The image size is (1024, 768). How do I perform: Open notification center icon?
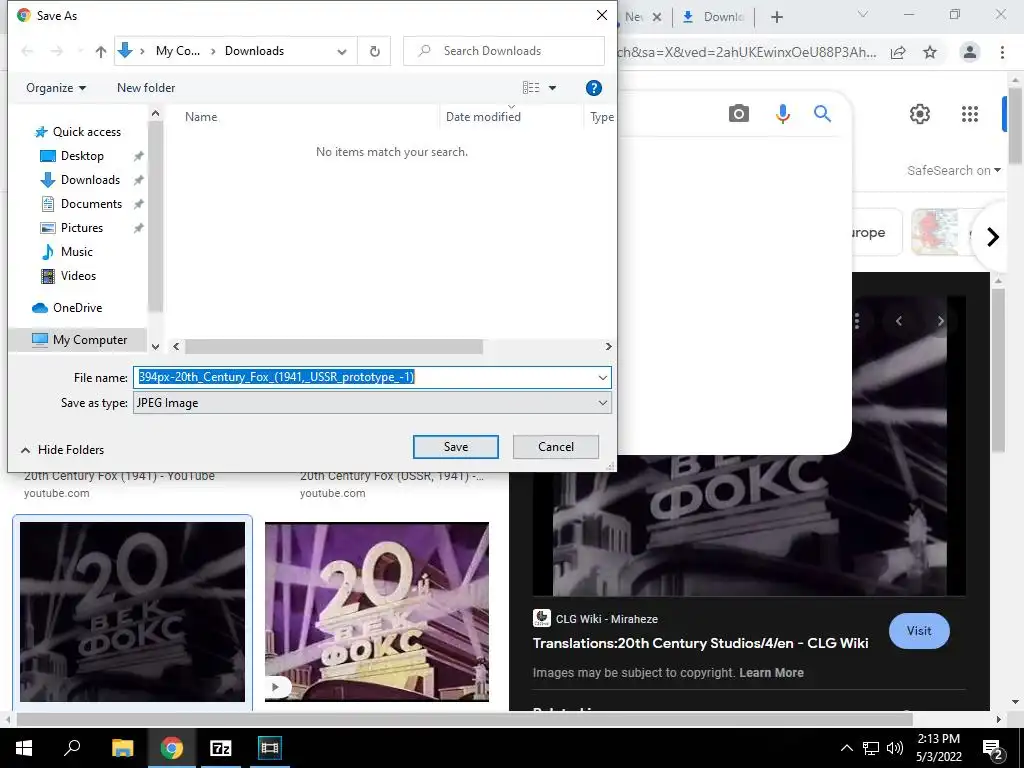(x=993, y=748)
